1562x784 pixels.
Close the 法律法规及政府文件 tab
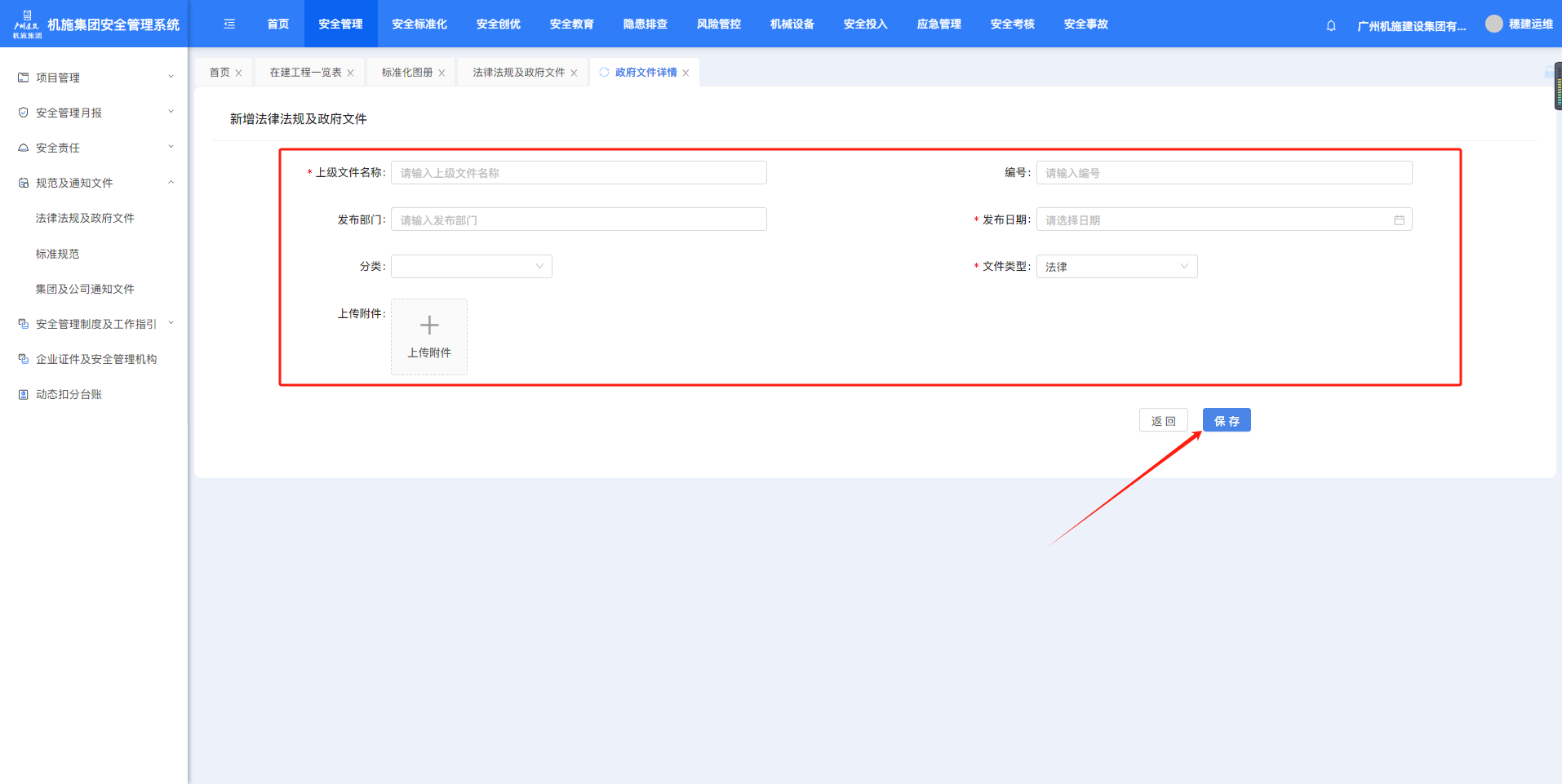click(575, 73)
